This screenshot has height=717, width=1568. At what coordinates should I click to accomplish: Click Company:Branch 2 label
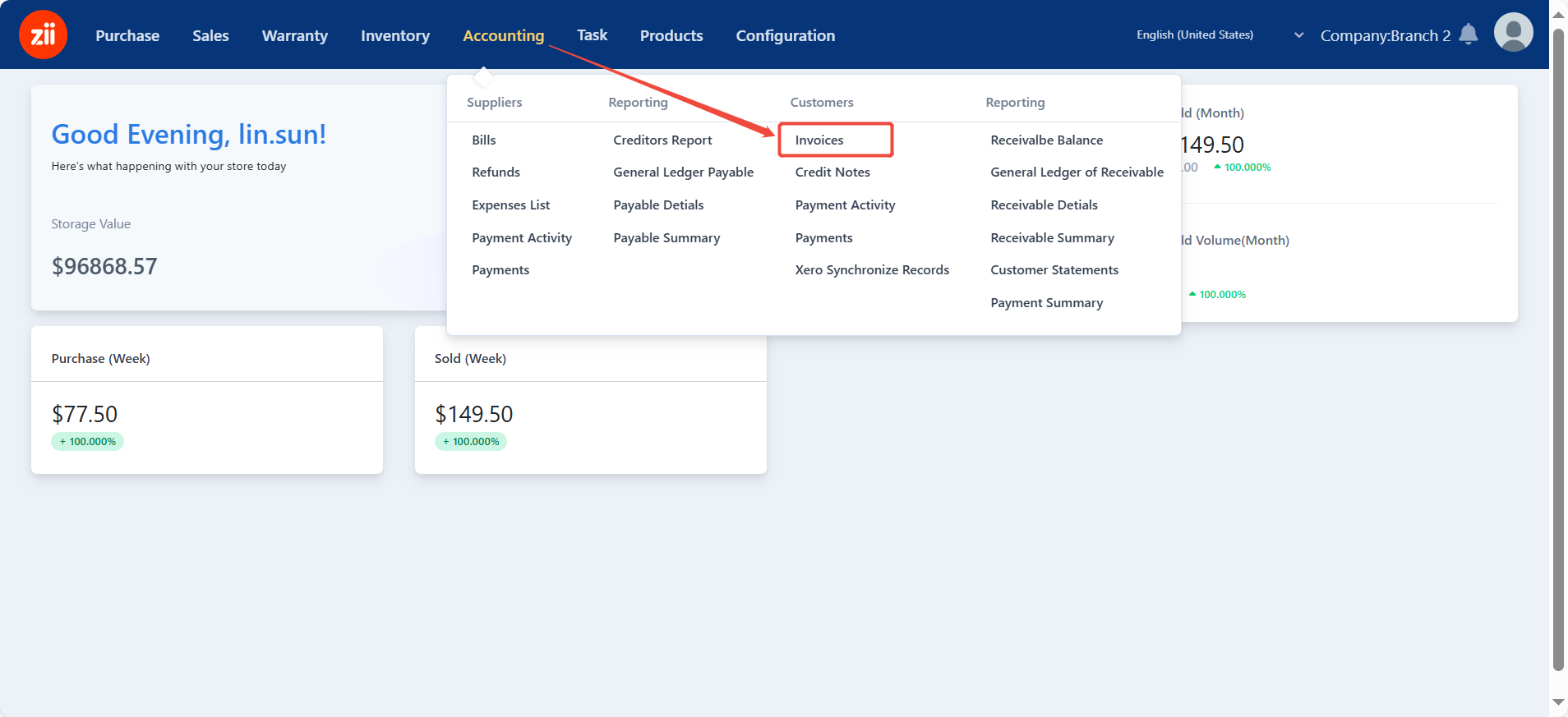click(1386, 35)
